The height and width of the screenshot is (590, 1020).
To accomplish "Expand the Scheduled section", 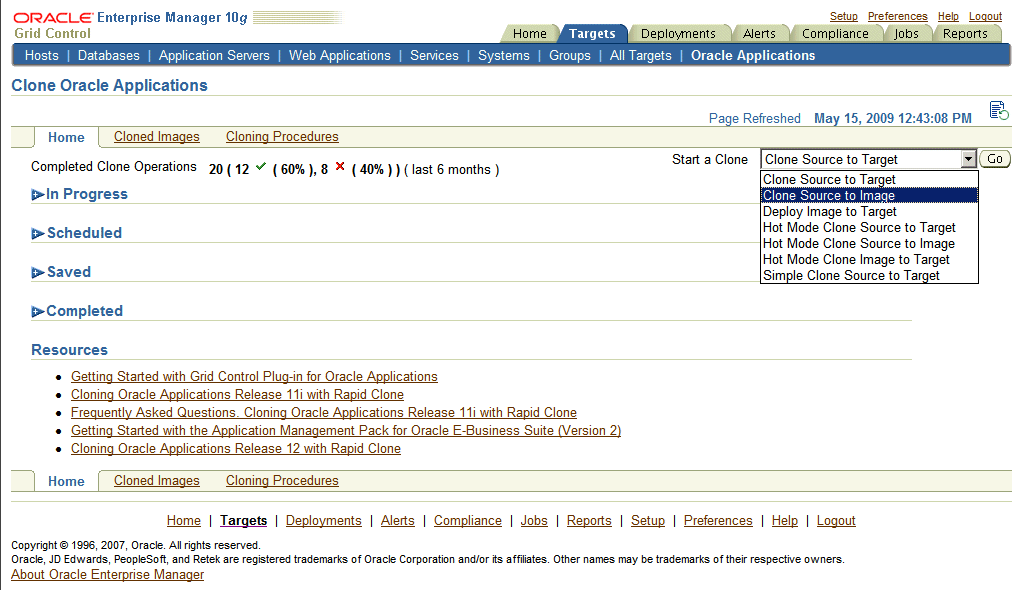I will (x=38, y=234).
